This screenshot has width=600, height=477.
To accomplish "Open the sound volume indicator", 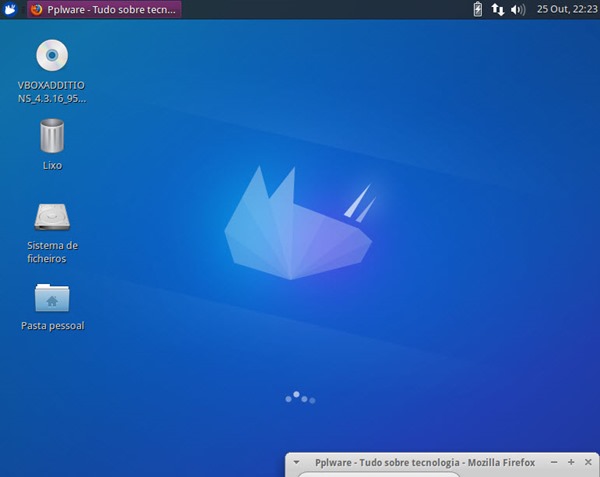I will pos(518,10).
